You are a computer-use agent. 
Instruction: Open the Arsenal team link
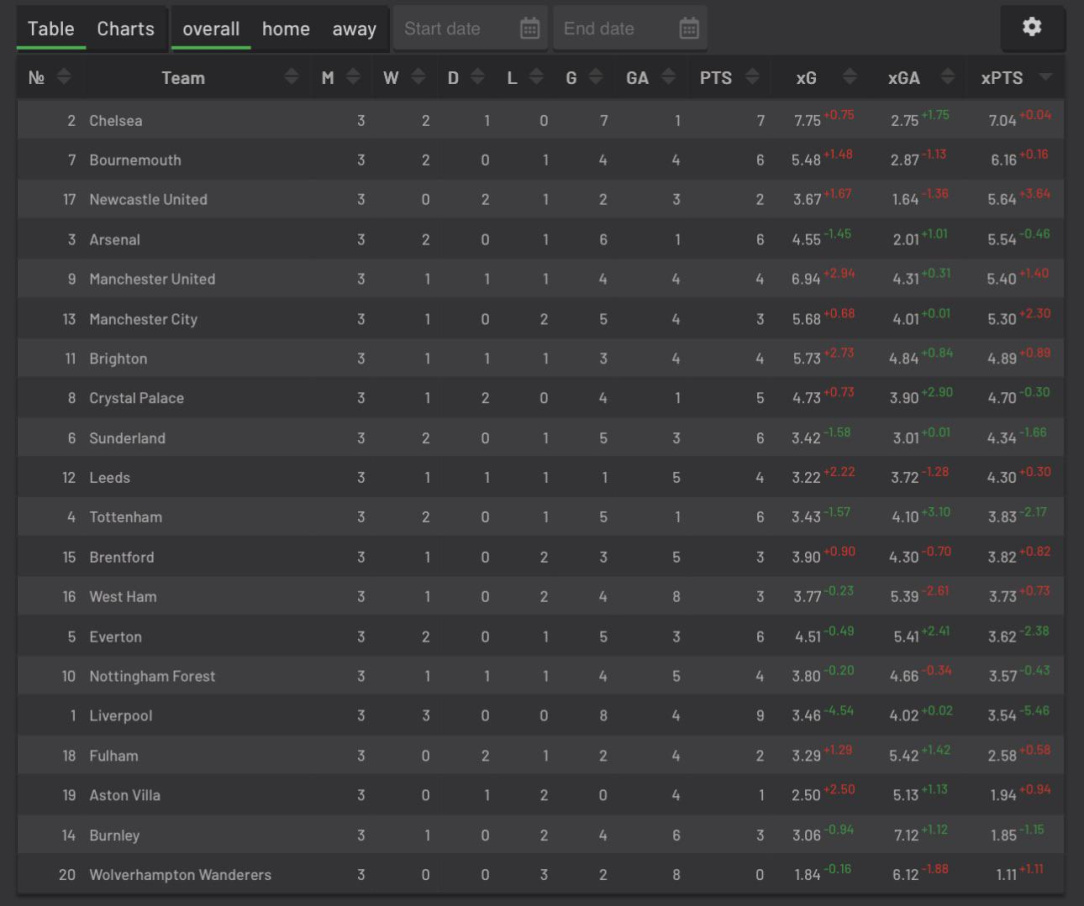(115, 240)
